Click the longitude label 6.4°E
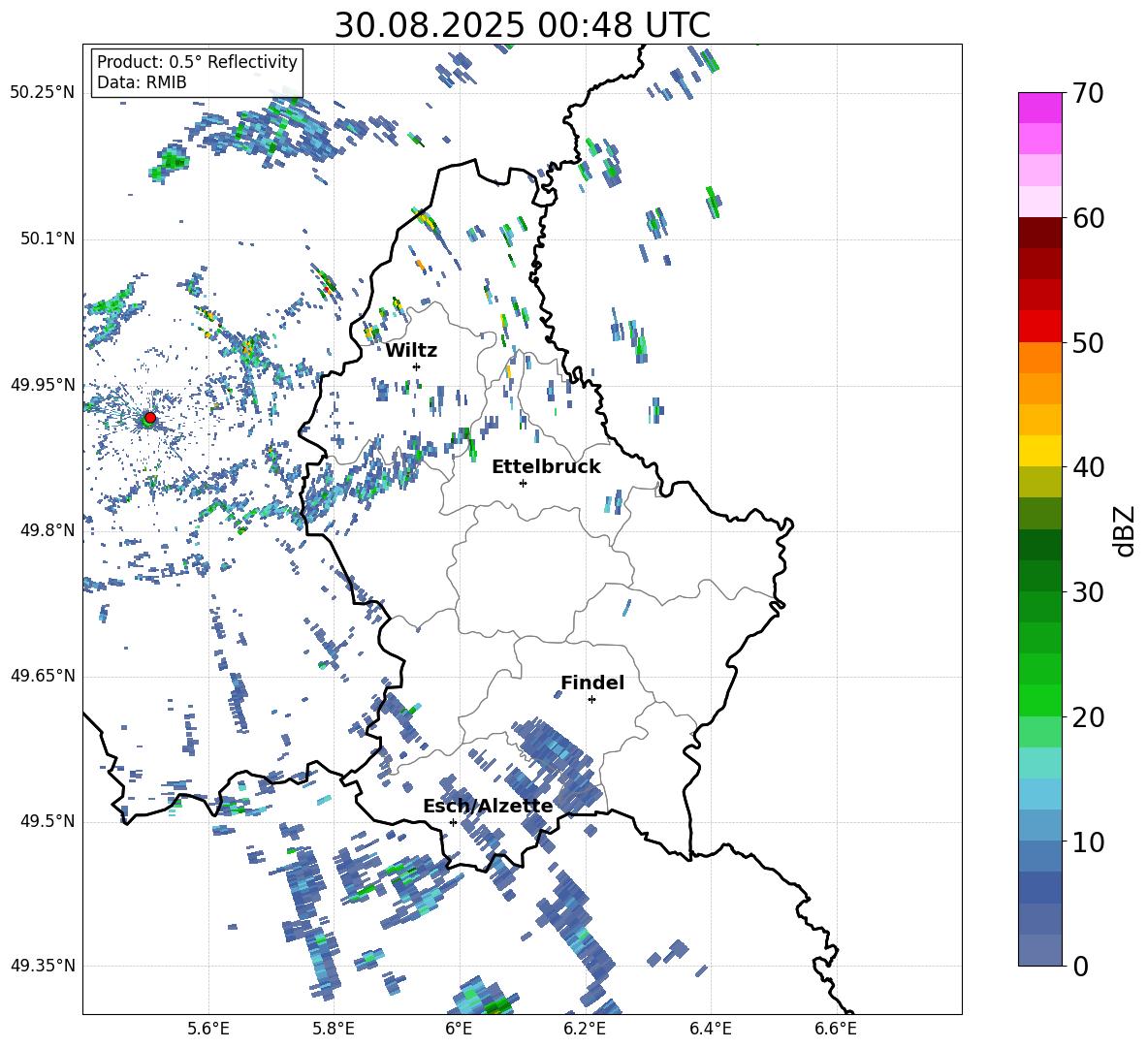 click(710, 1029)
